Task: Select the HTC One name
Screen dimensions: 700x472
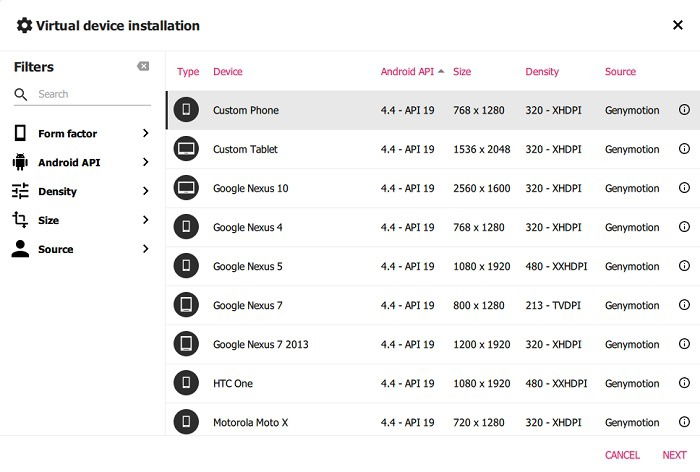Action: pos(233,384)
